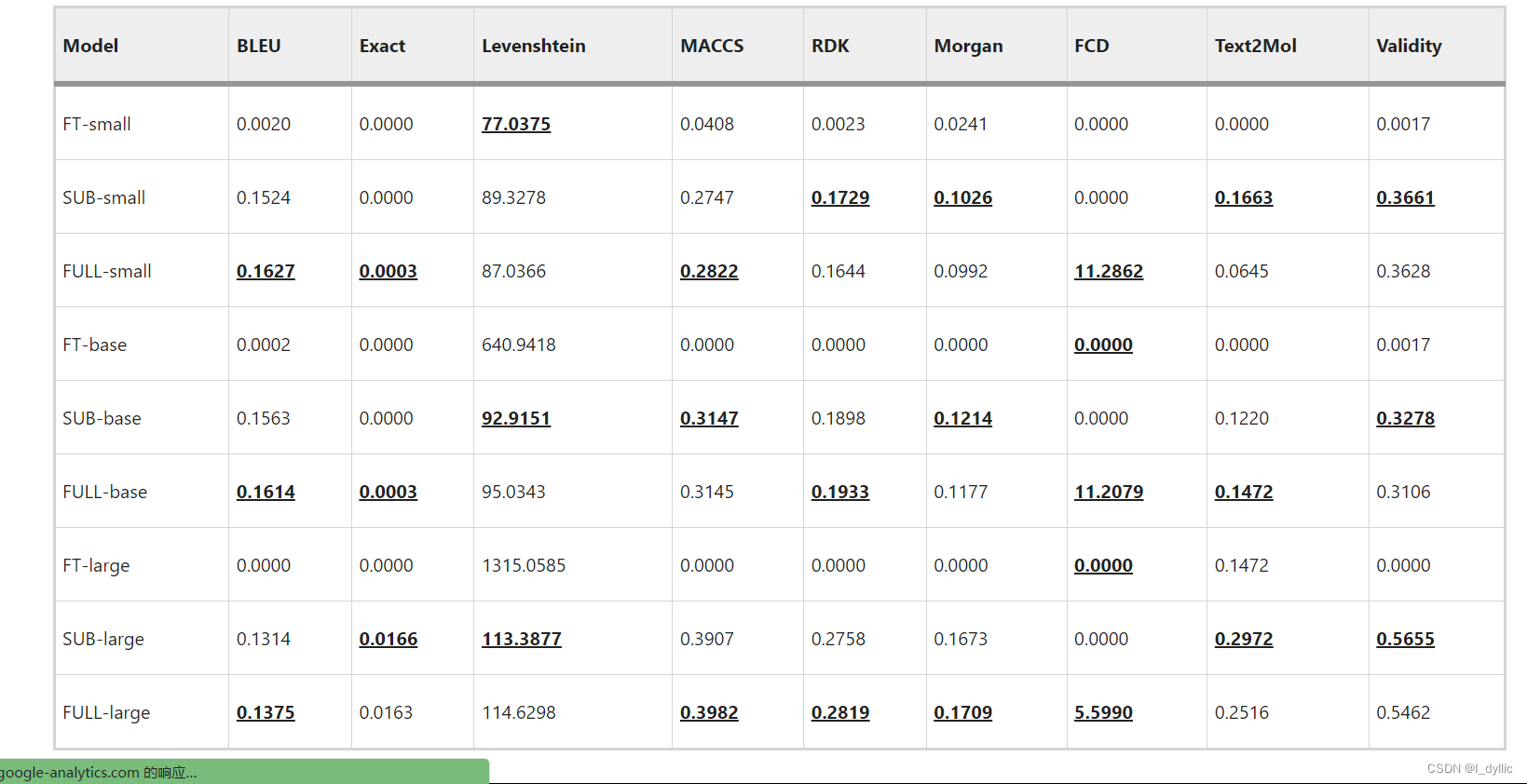Select the SUB-small row label
Image resolution: width=1527 pixels, height=784 pixels.
click(x=104, y=197)
